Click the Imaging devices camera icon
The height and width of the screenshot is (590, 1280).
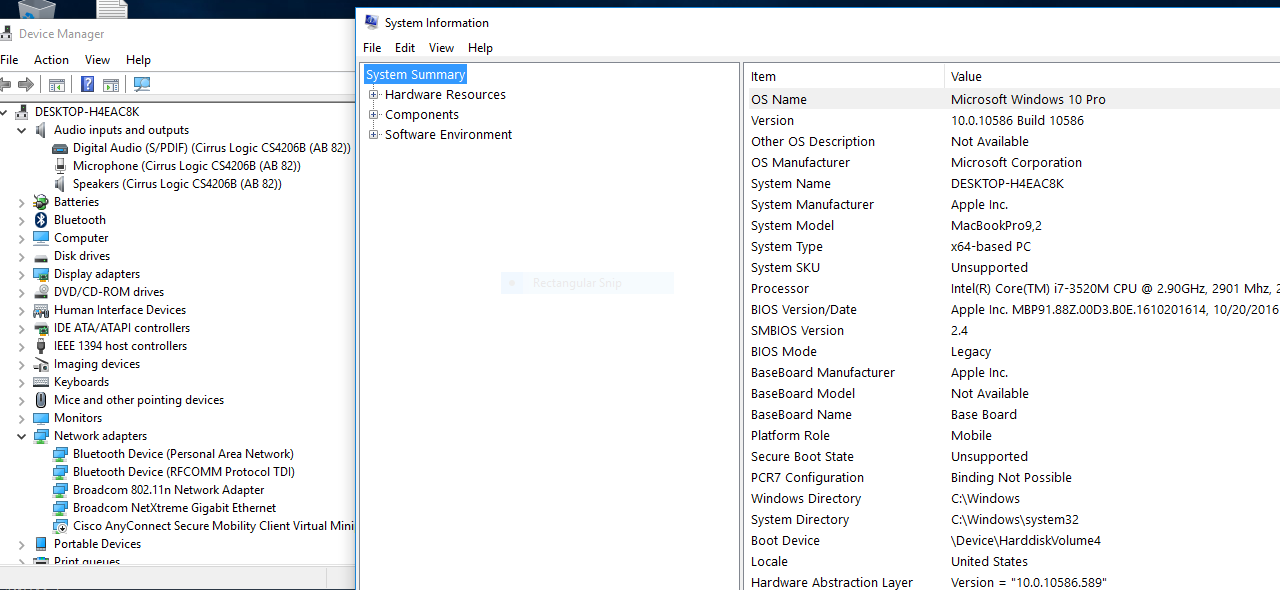[x=41, y=364]
